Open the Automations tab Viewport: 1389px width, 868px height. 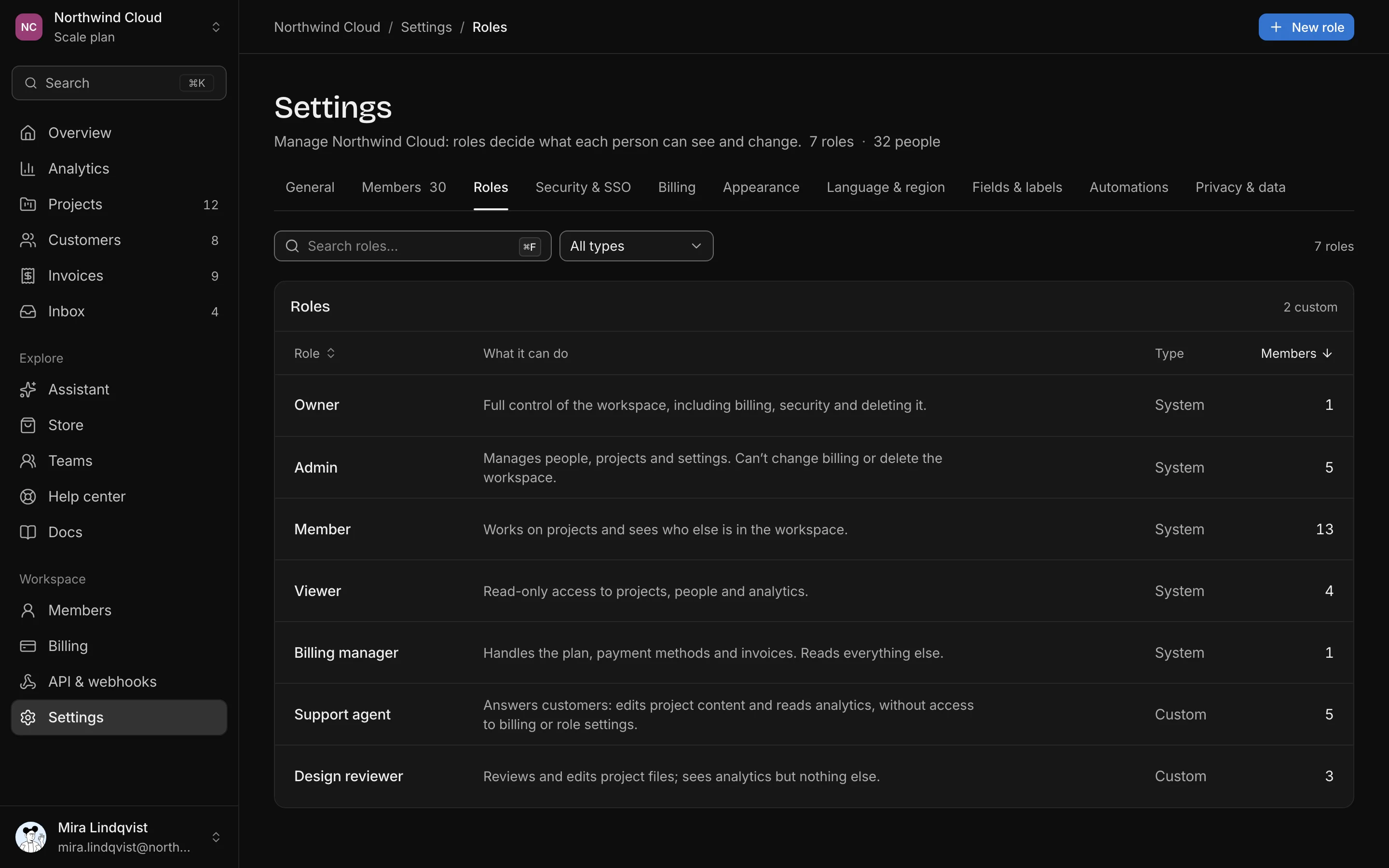click(1129, 187)
